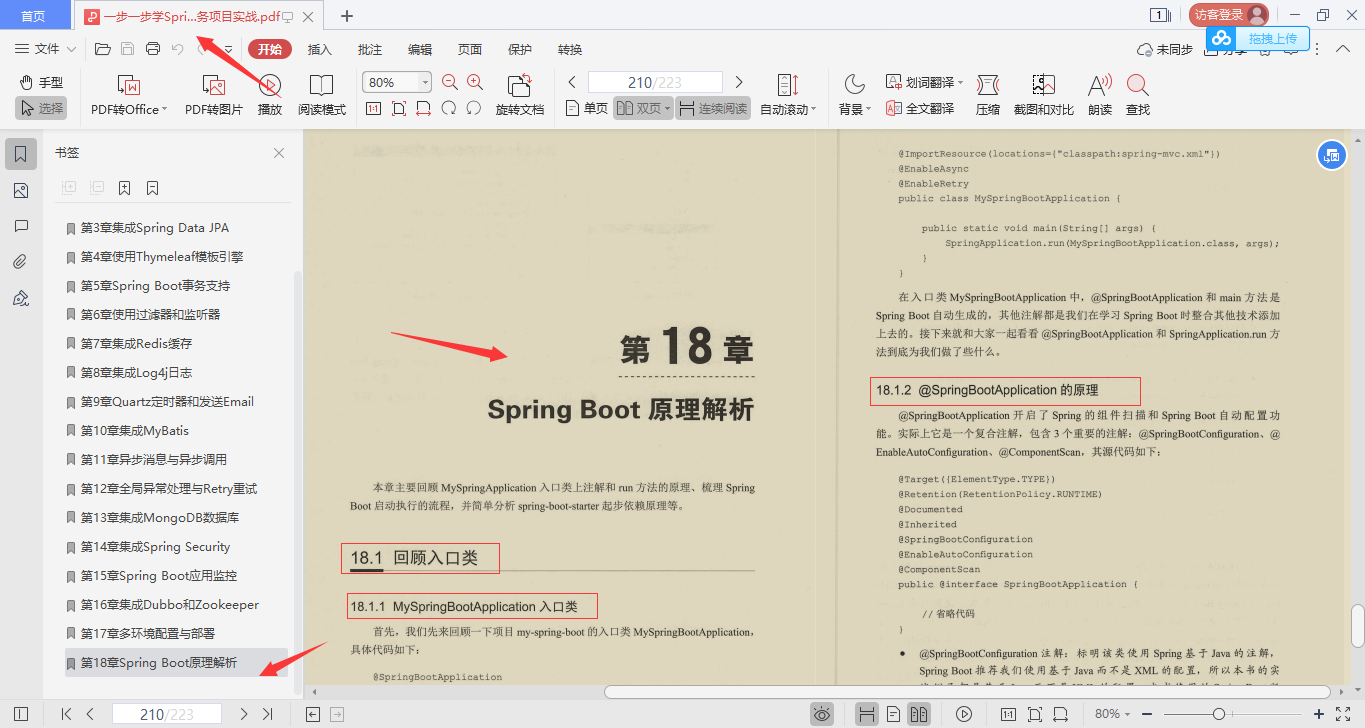Convert PDF to image with PDF转图片
The height and width of the screenshot is (728, 1365).
click(x=213, y=96)
